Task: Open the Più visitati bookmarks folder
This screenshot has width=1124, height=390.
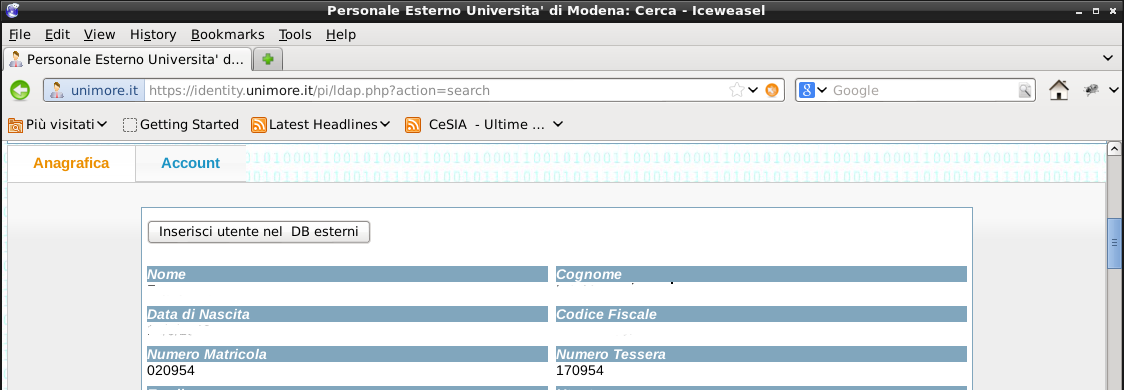Action: click(x=57, y=125)
